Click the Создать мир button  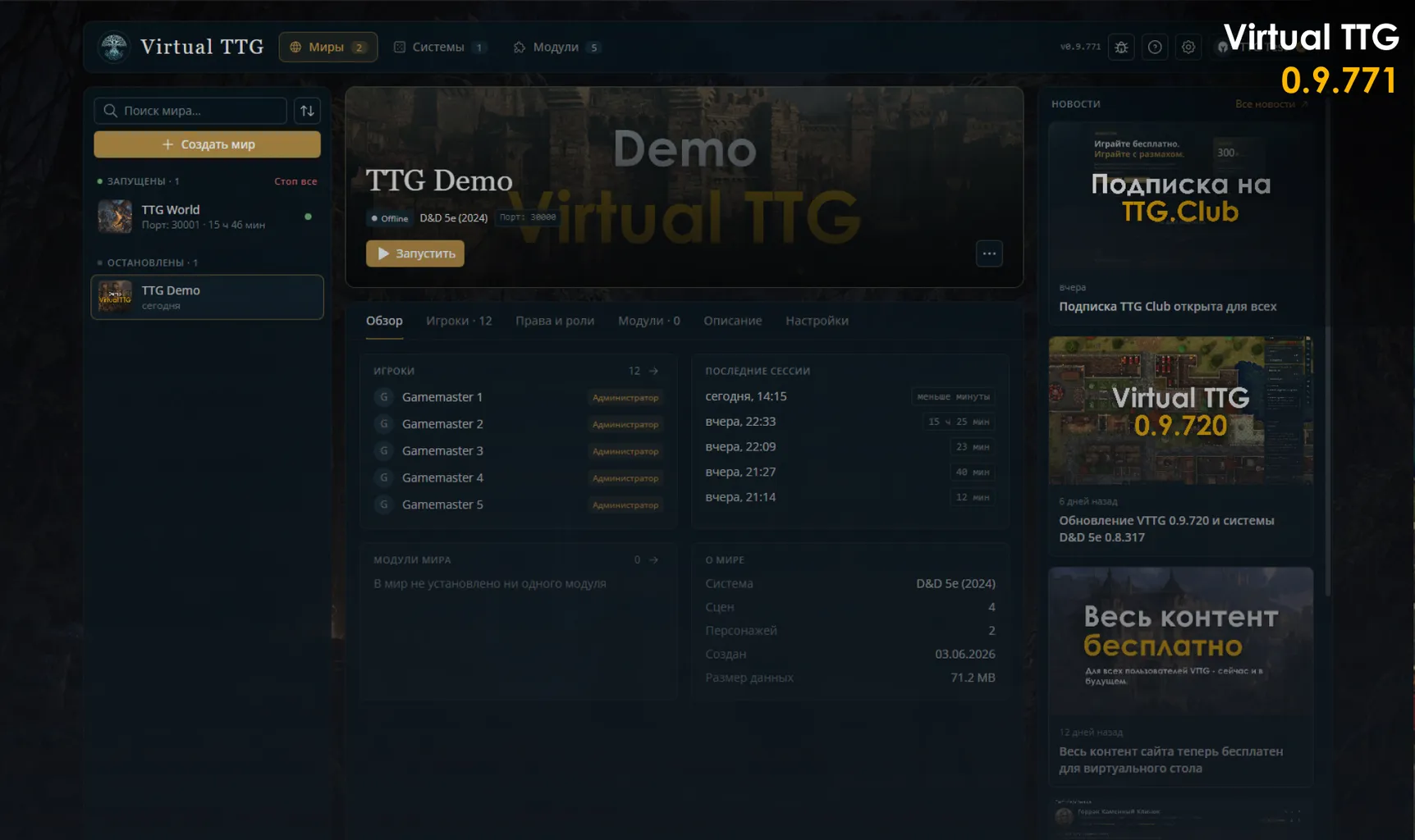click(207, 144)
